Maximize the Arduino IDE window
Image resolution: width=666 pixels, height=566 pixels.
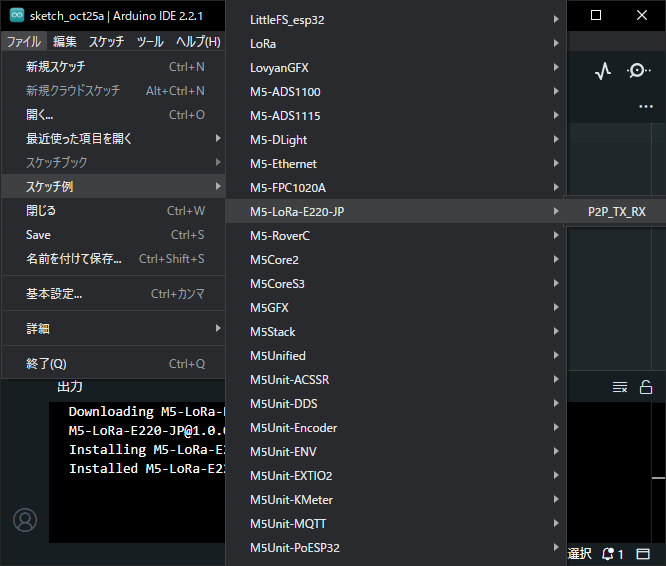click(596, 15)
